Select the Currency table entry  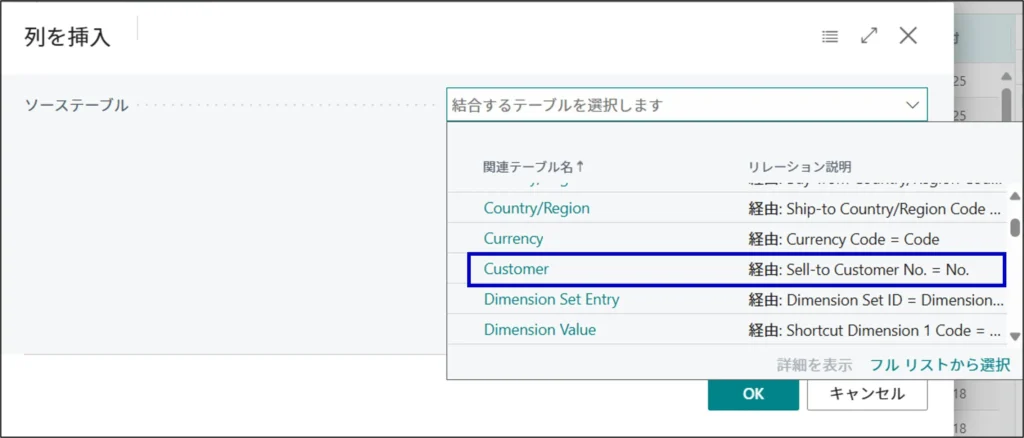[x=513, y=239]
